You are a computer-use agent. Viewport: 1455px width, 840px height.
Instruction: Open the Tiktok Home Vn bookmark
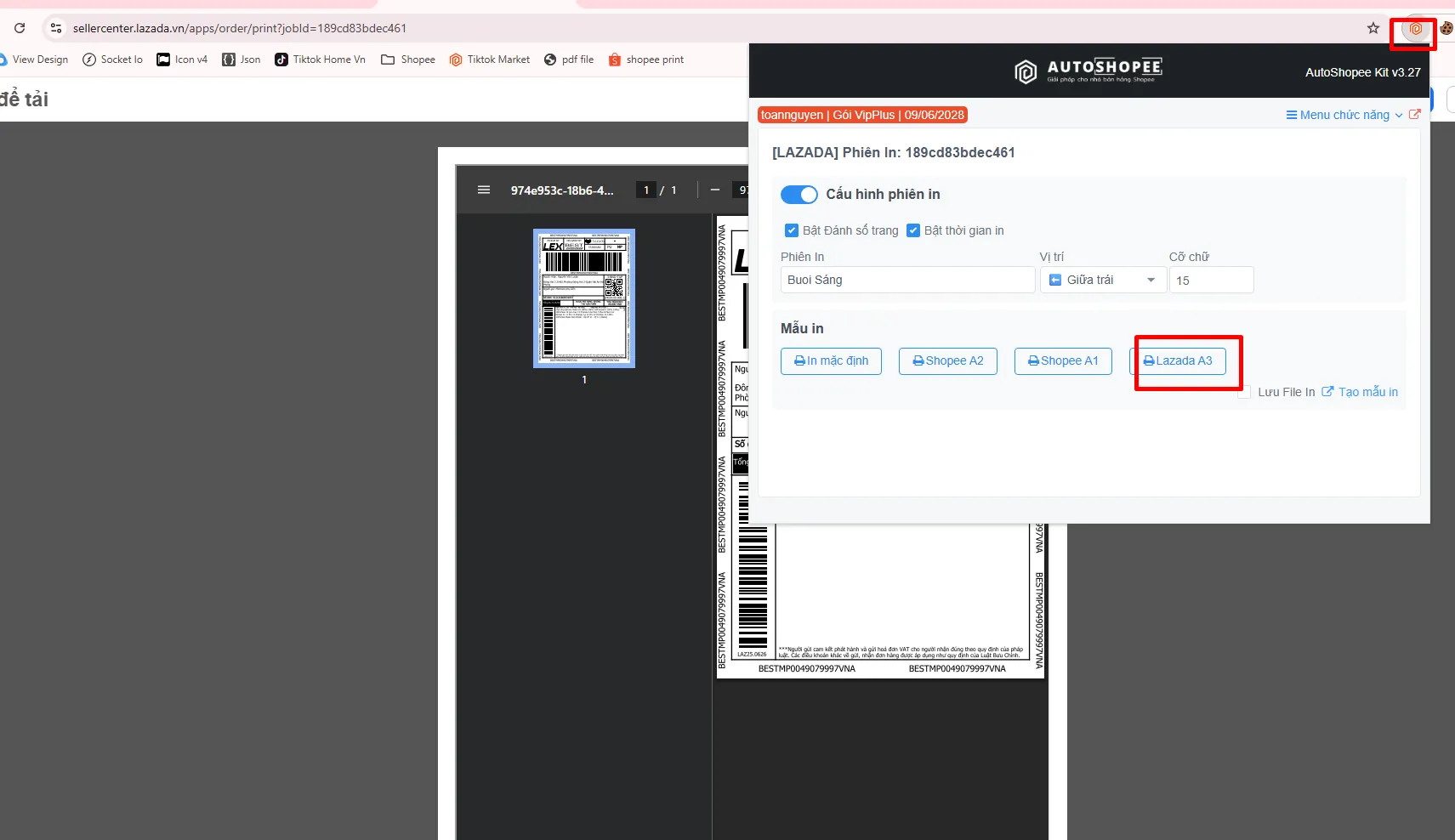(x=320, y=60)
